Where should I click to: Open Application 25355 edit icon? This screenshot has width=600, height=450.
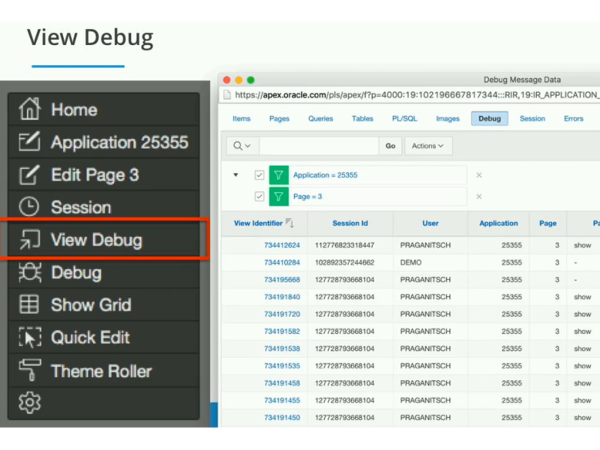point(30,142)
